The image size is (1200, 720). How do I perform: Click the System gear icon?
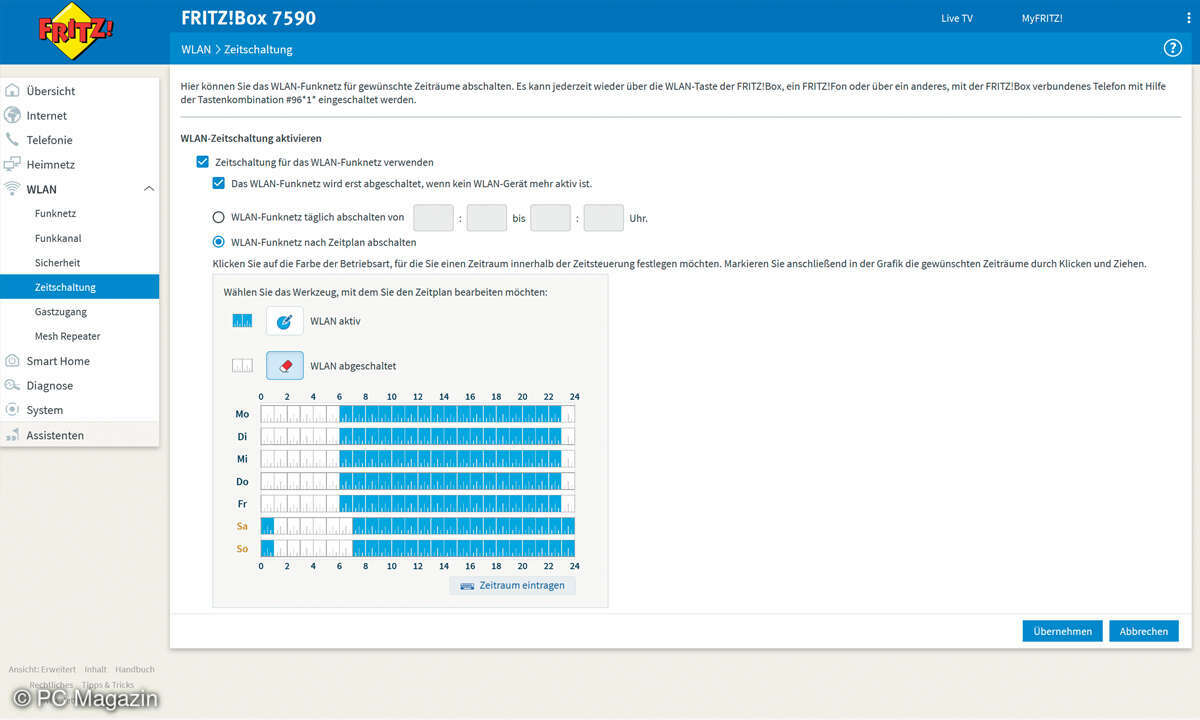point(12,410)
